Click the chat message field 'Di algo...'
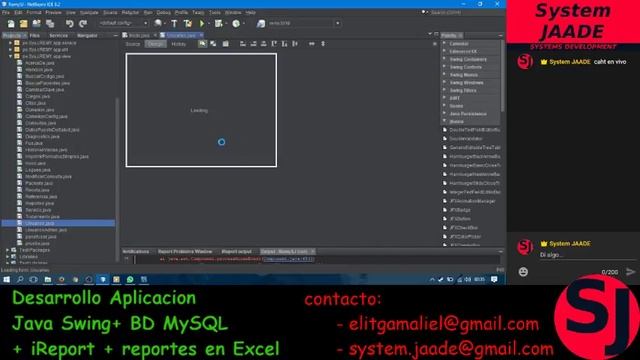640x360 pixels. coord(587,255)
